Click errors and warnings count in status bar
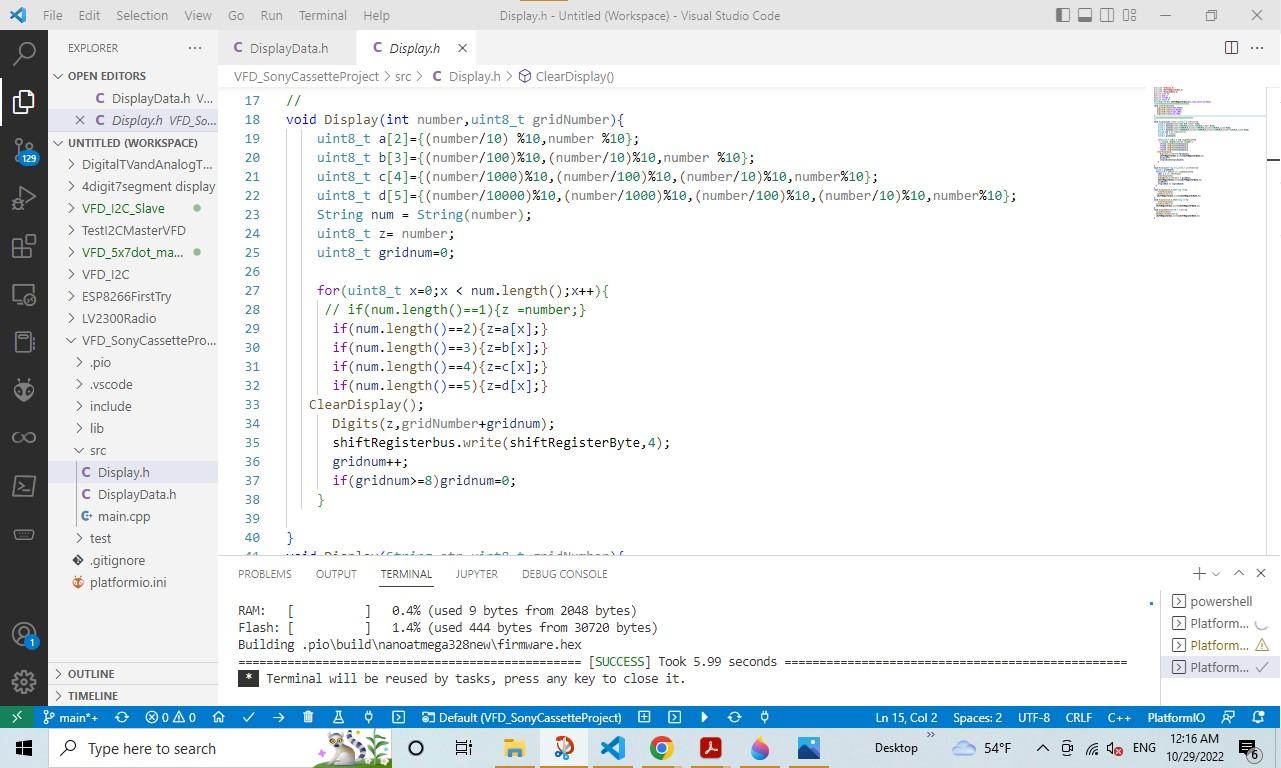This screenshot has height=768, width=1281. (x=170, y=717)
